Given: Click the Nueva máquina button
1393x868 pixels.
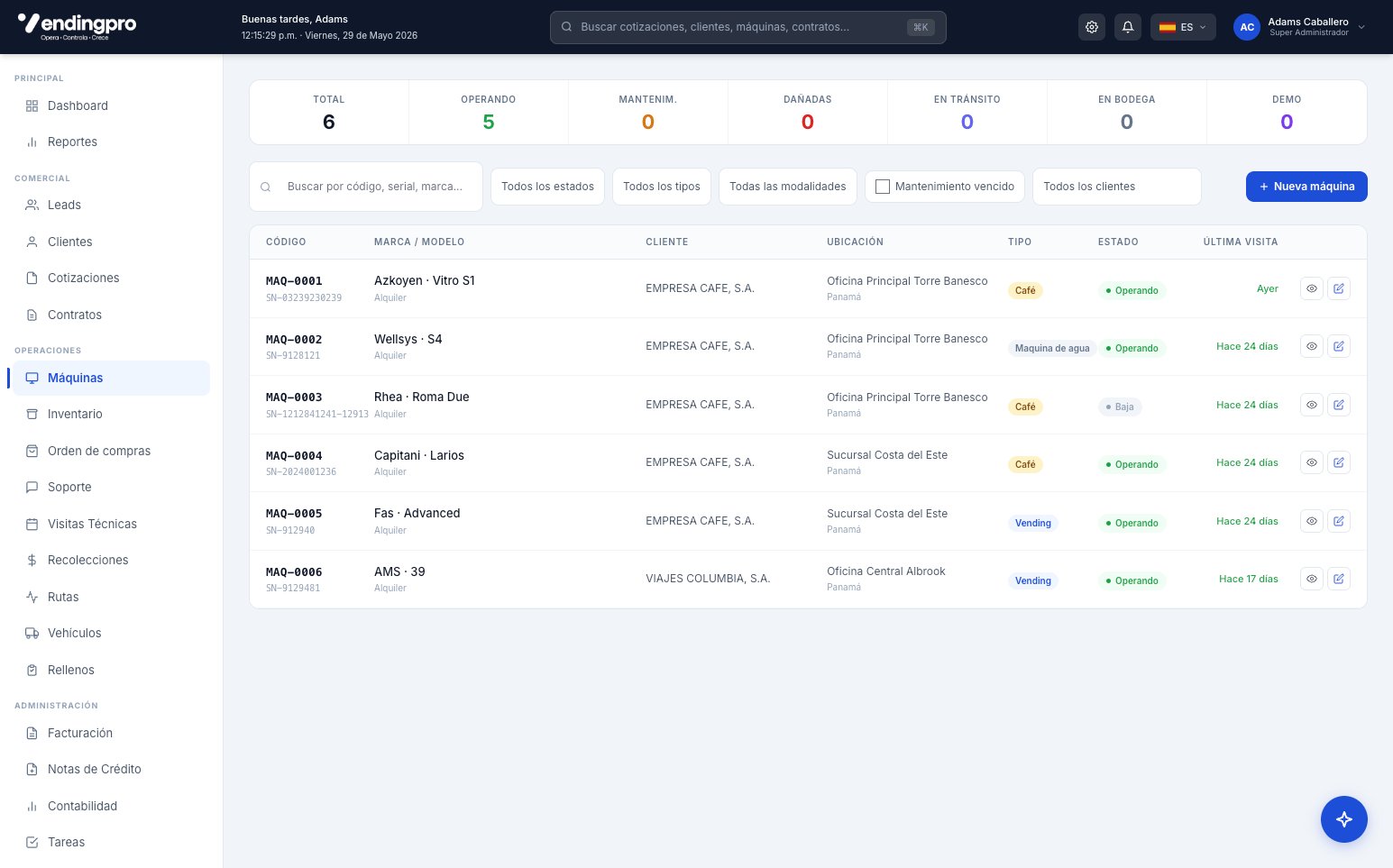Looking at the screenshot, I should [1306, 187].
